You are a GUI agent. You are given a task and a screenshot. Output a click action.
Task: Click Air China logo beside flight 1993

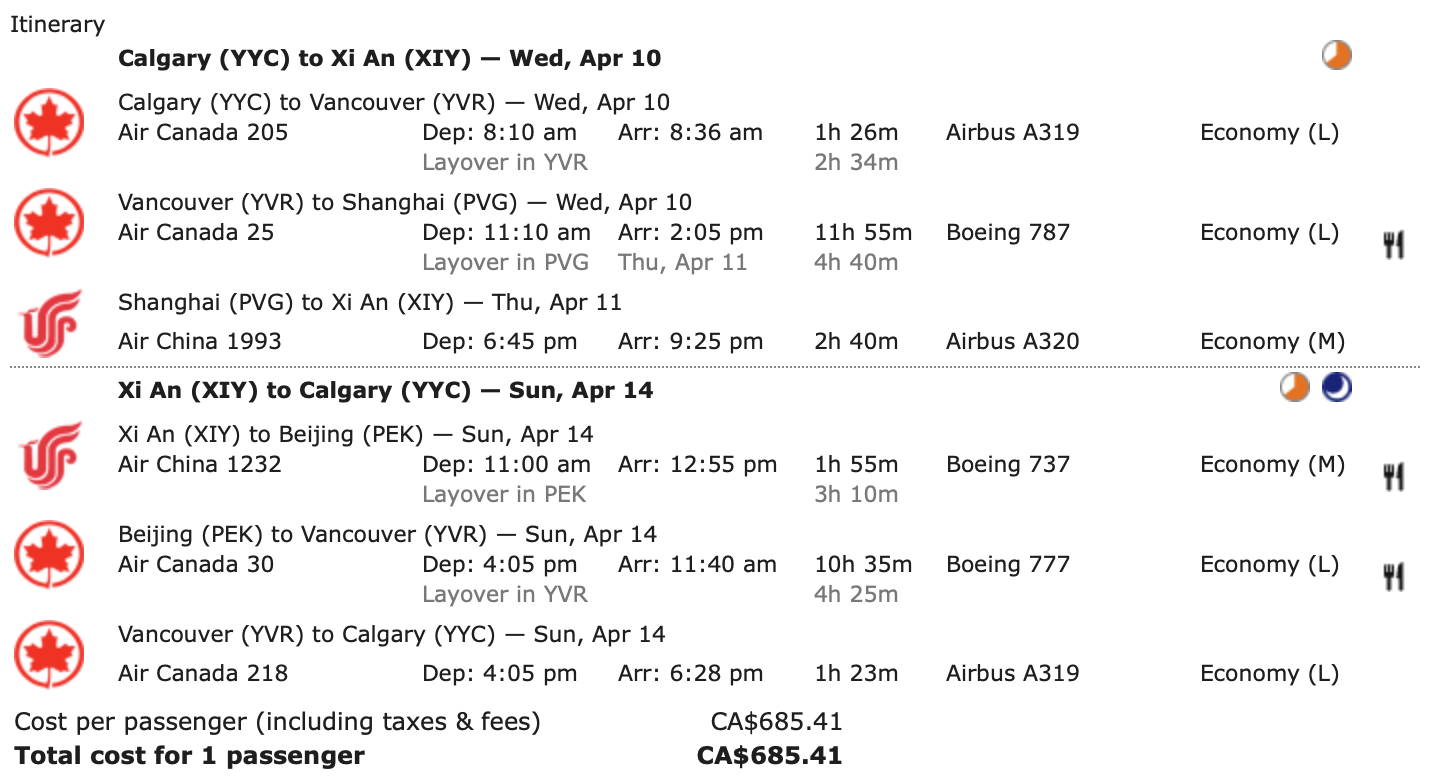point(48,322)
